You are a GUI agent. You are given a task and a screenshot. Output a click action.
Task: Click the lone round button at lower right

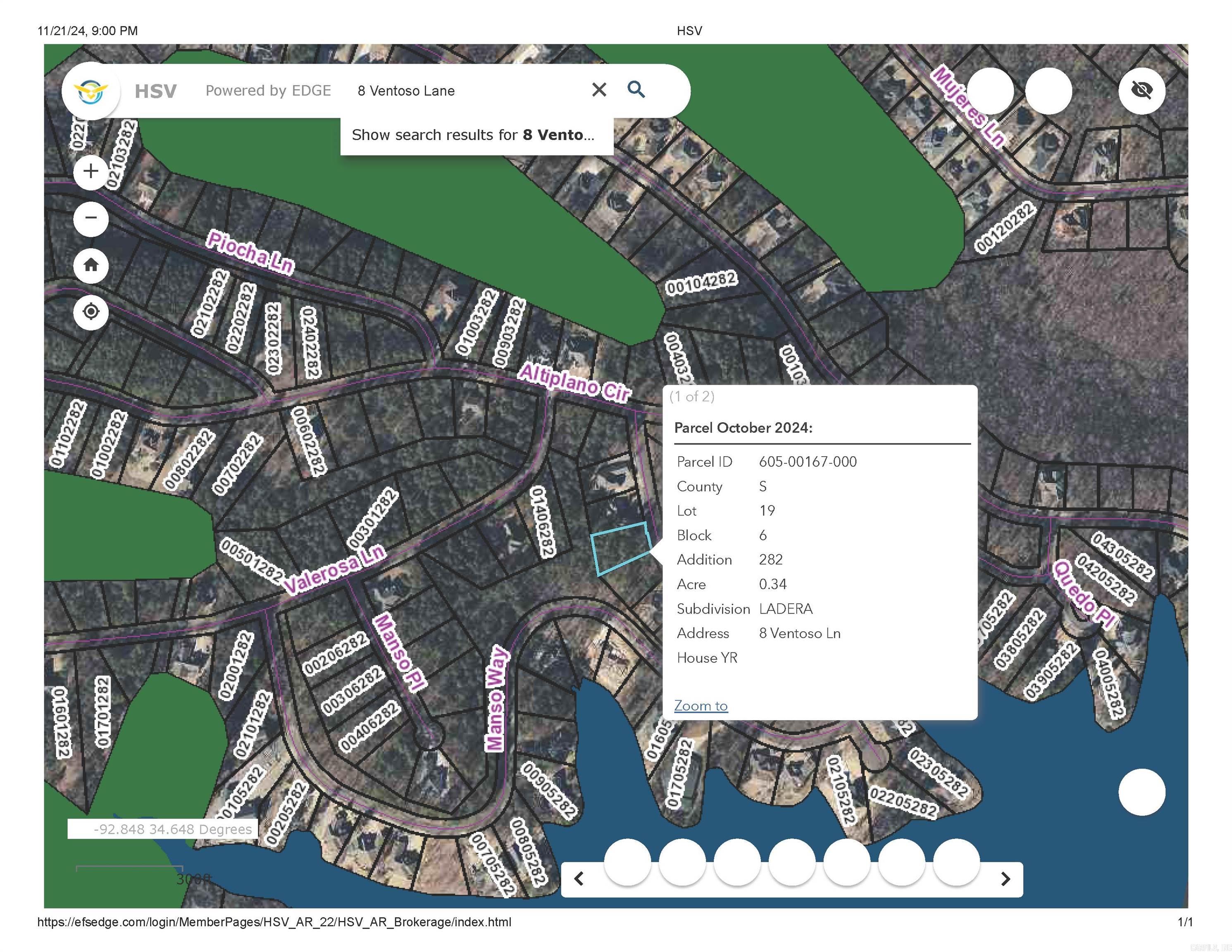(x=1142, y=792)
